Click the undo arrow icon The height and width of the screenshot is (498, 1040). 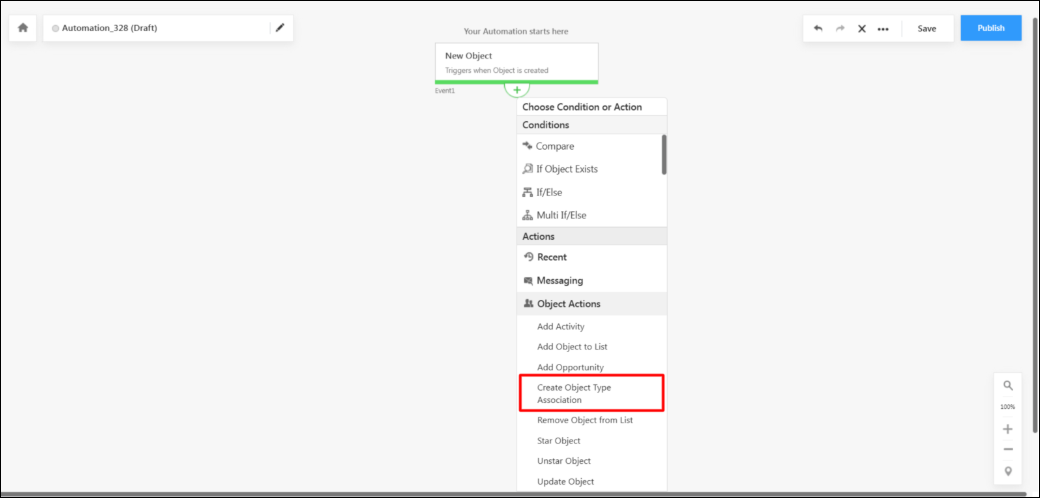(818, 28)
